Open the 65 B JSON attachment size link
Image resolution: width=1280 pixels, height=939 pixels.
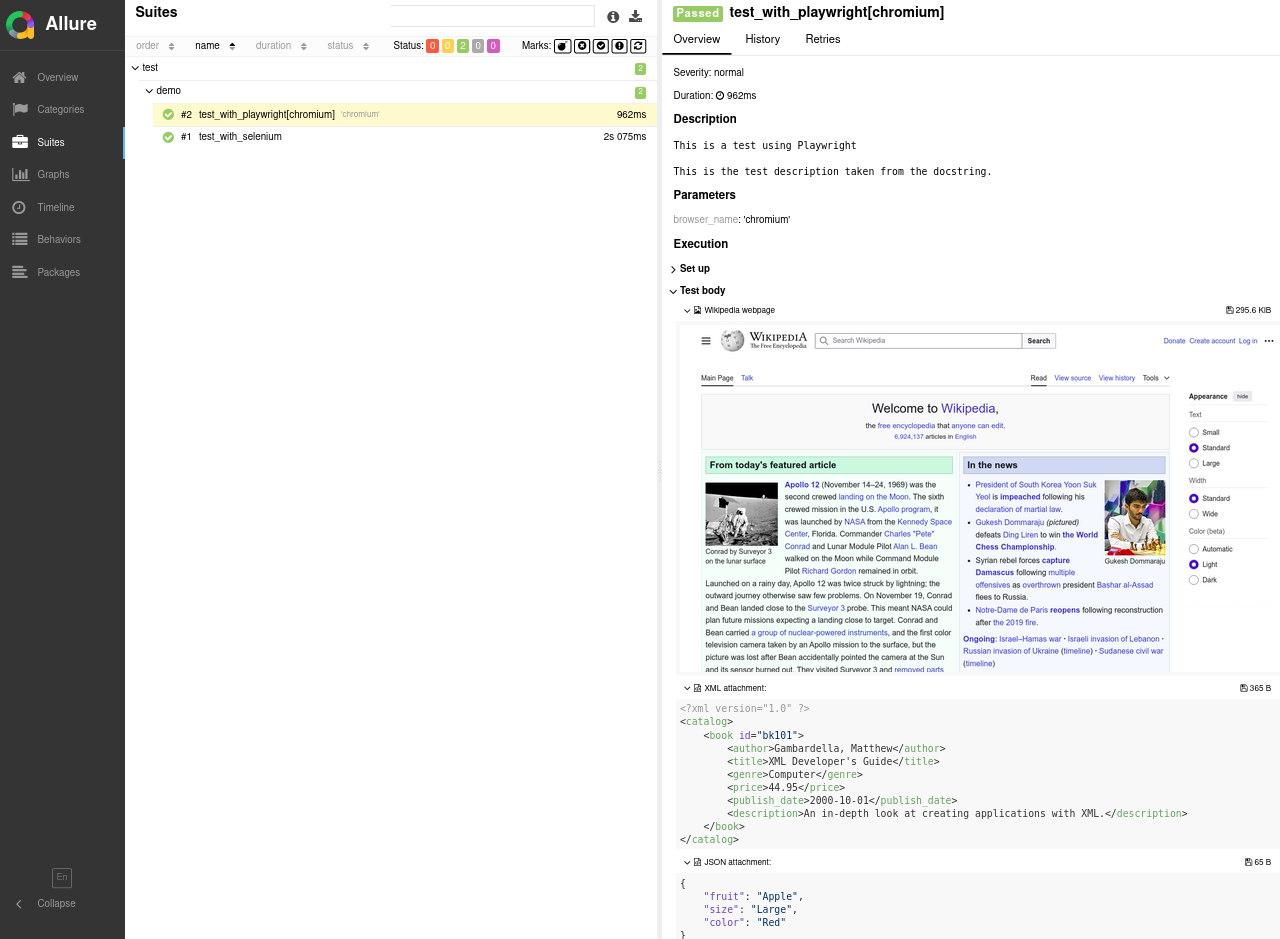click(1258, 862)
